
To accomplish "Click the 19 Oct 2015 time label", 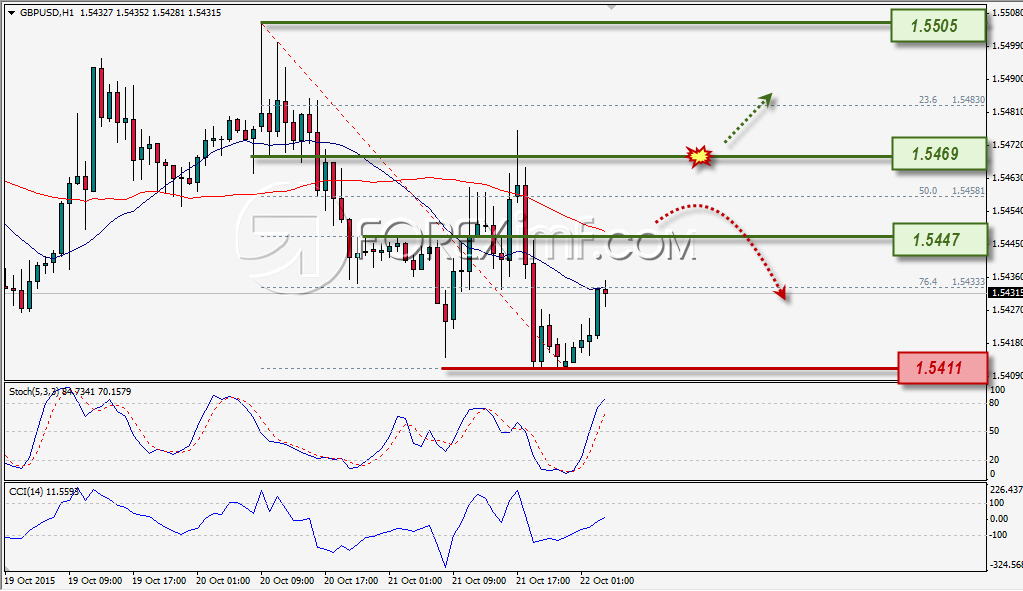I will point(30,581).
